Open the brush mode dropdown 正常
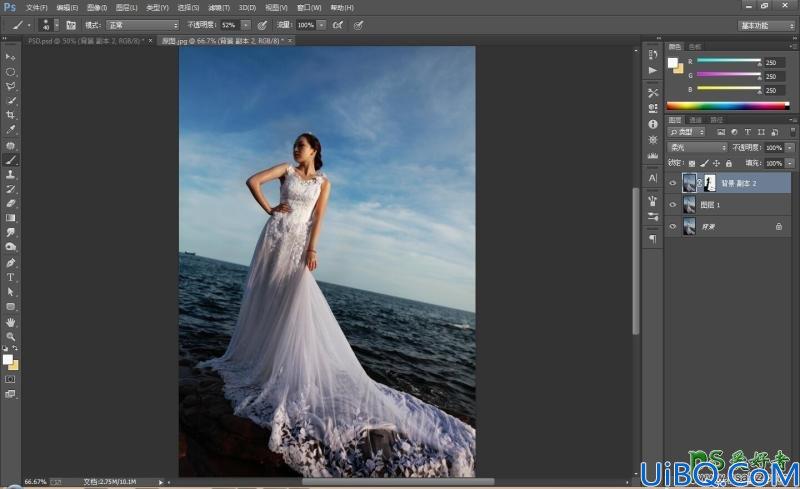The width and height of the screenshot is (800, 489). click(142, 25)
